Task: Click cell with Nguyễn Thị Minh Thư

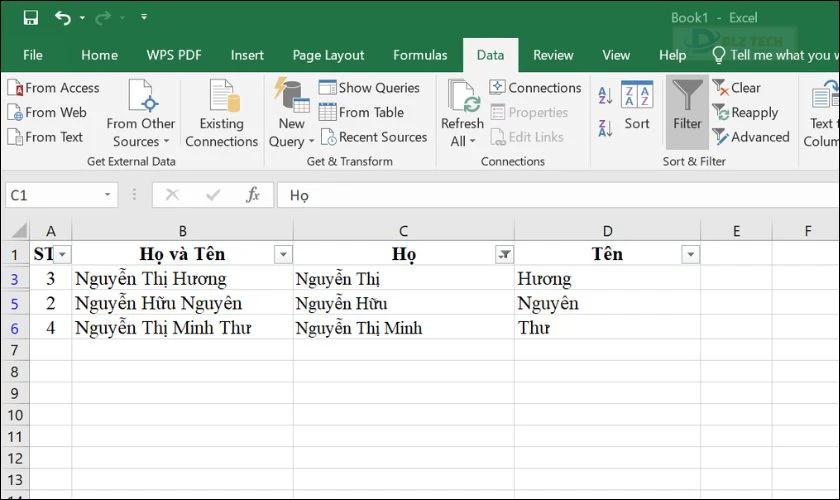Action: click(x=183, y=328)
